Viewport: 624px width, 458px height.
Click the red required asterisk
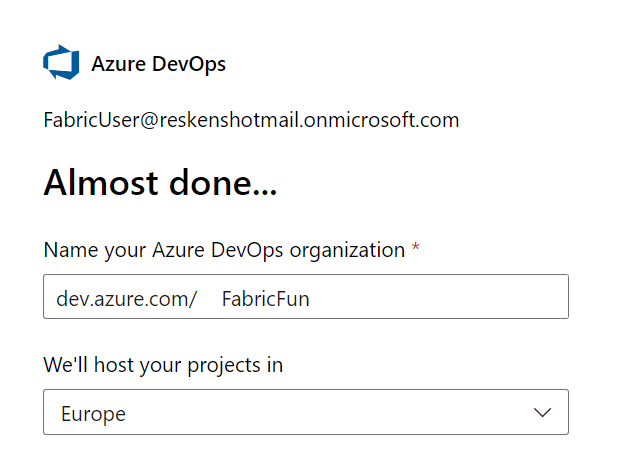pyautogui.click(x=415, y=249)
